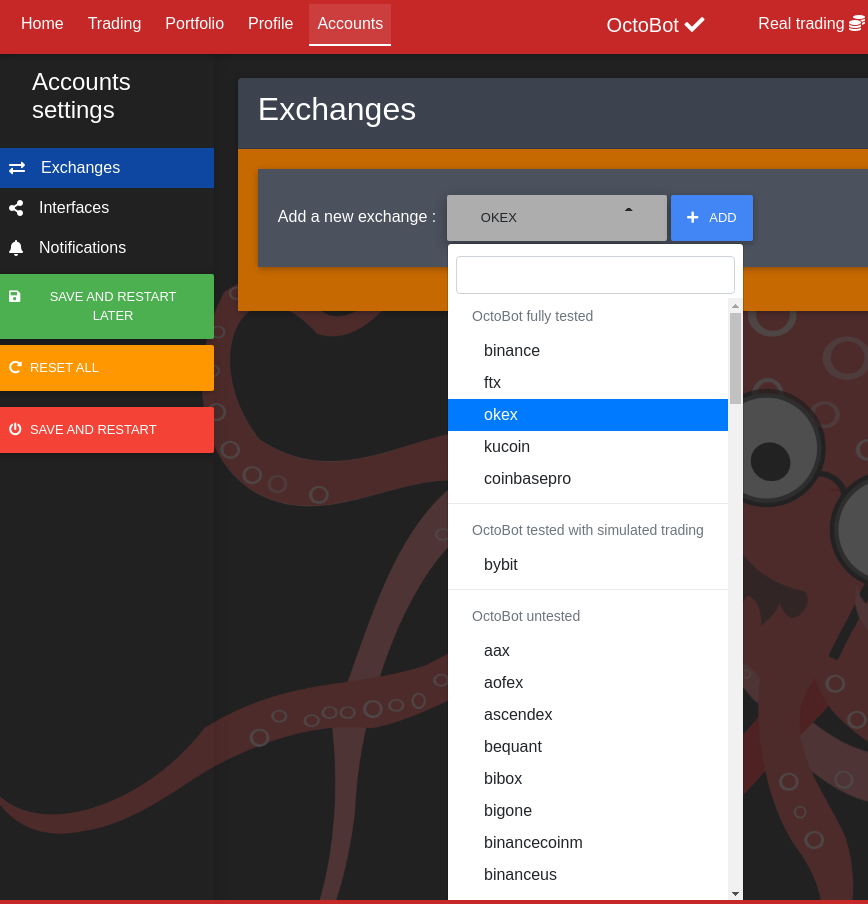The image size is (868, 904).
Task: Click Save and Restart Later button
Action: pos(107,306)
